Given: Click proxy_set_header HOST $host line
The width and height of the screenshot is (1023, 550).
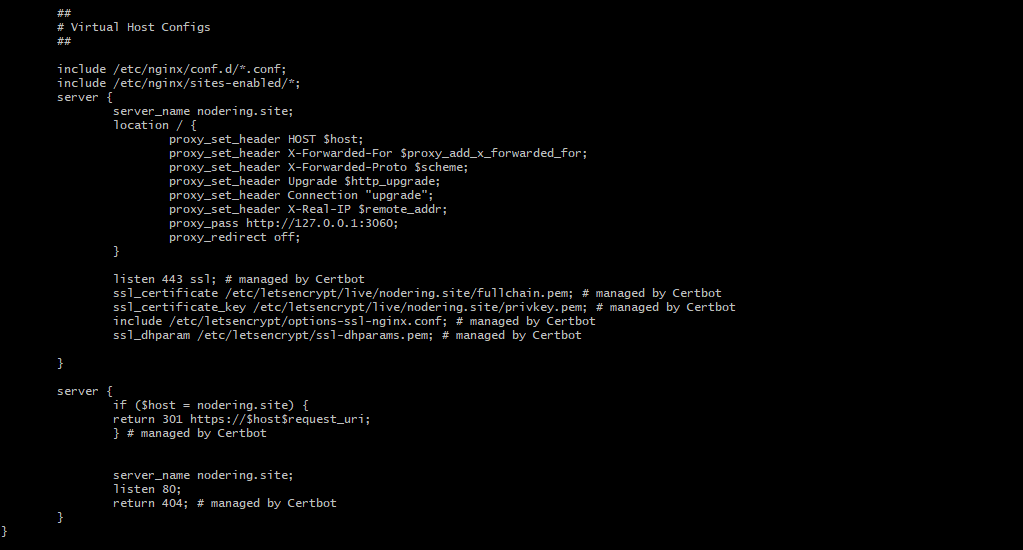Looking at the screenshot, I should pos(266,140).
